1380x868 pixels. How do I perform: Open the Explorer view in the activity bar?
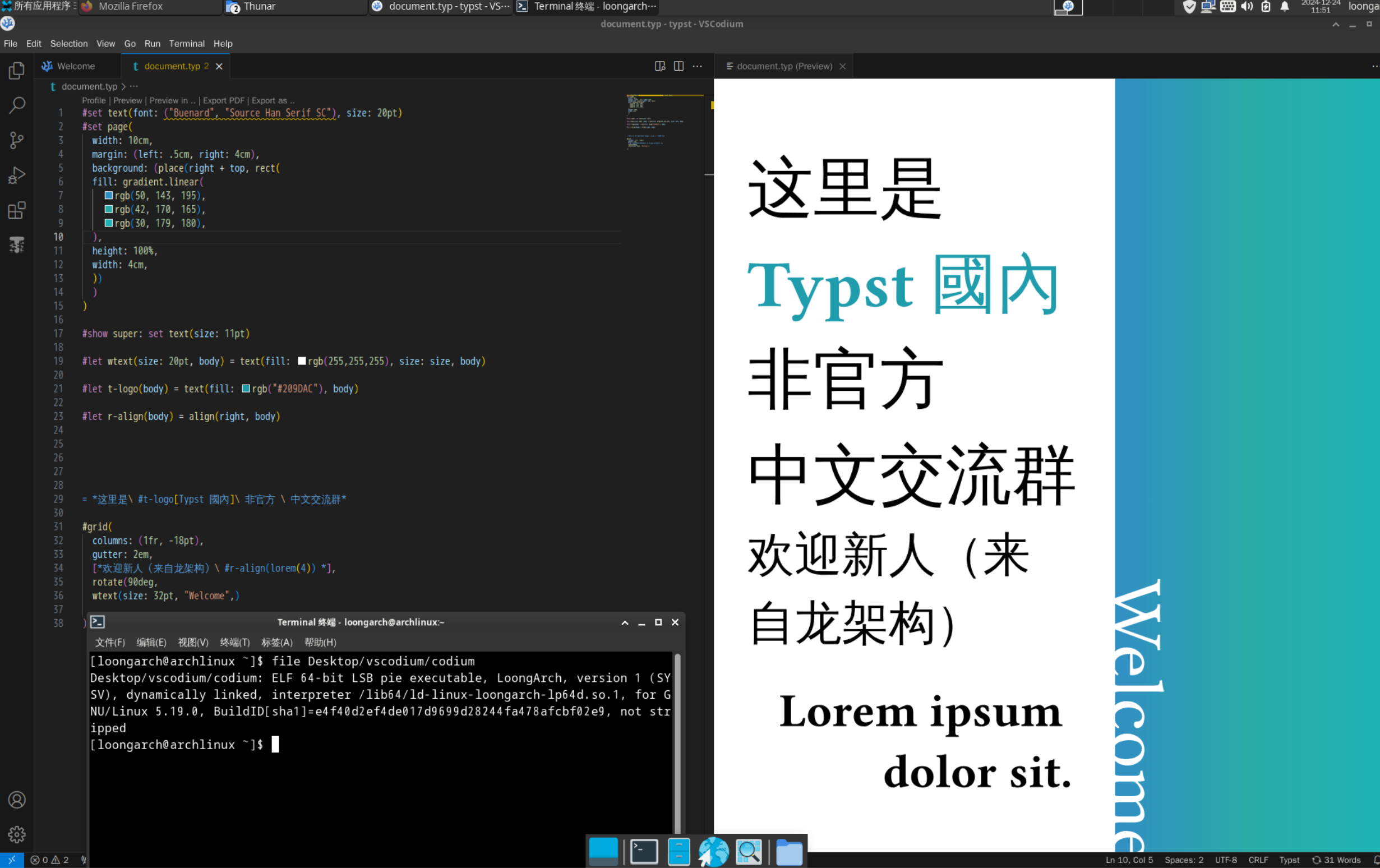tap(17, 71)
